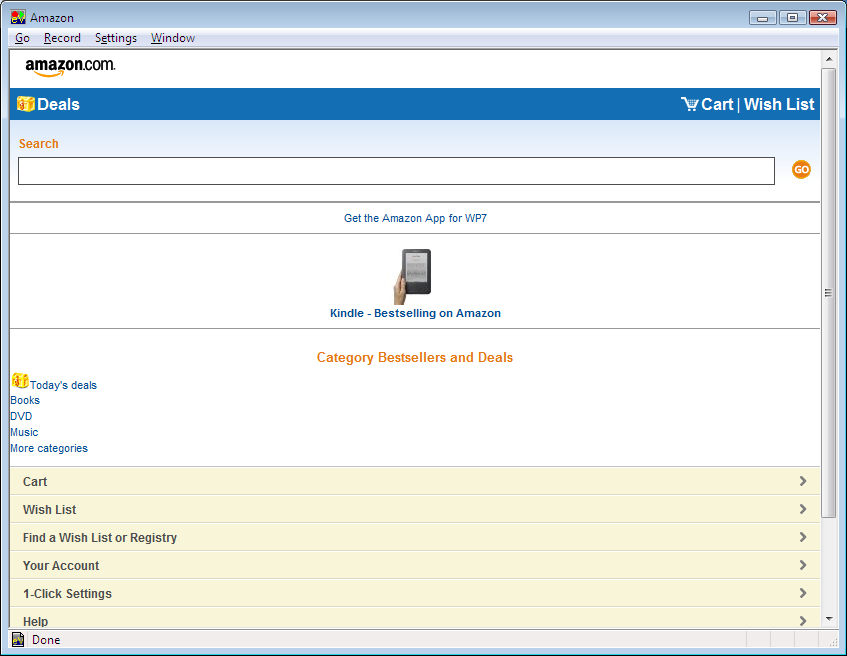Click the vertical scrollbar thumb

point(829,293)
